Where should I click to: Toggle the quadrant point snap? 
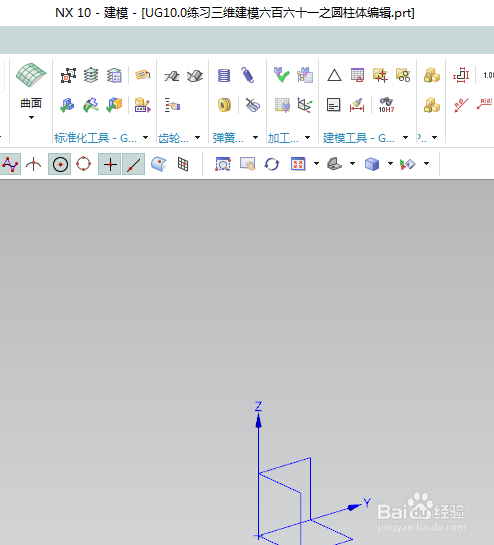click(83, 164)
